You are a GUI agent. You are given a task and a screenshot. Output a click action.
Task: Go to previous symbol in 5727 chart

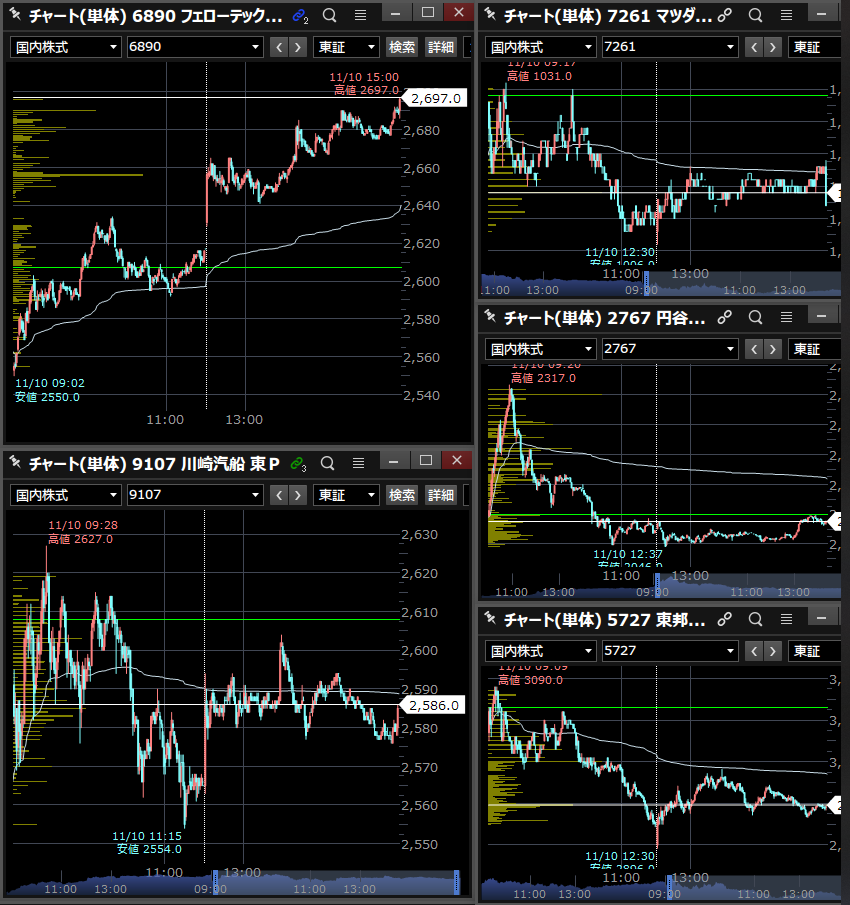[x=754, y=652]
